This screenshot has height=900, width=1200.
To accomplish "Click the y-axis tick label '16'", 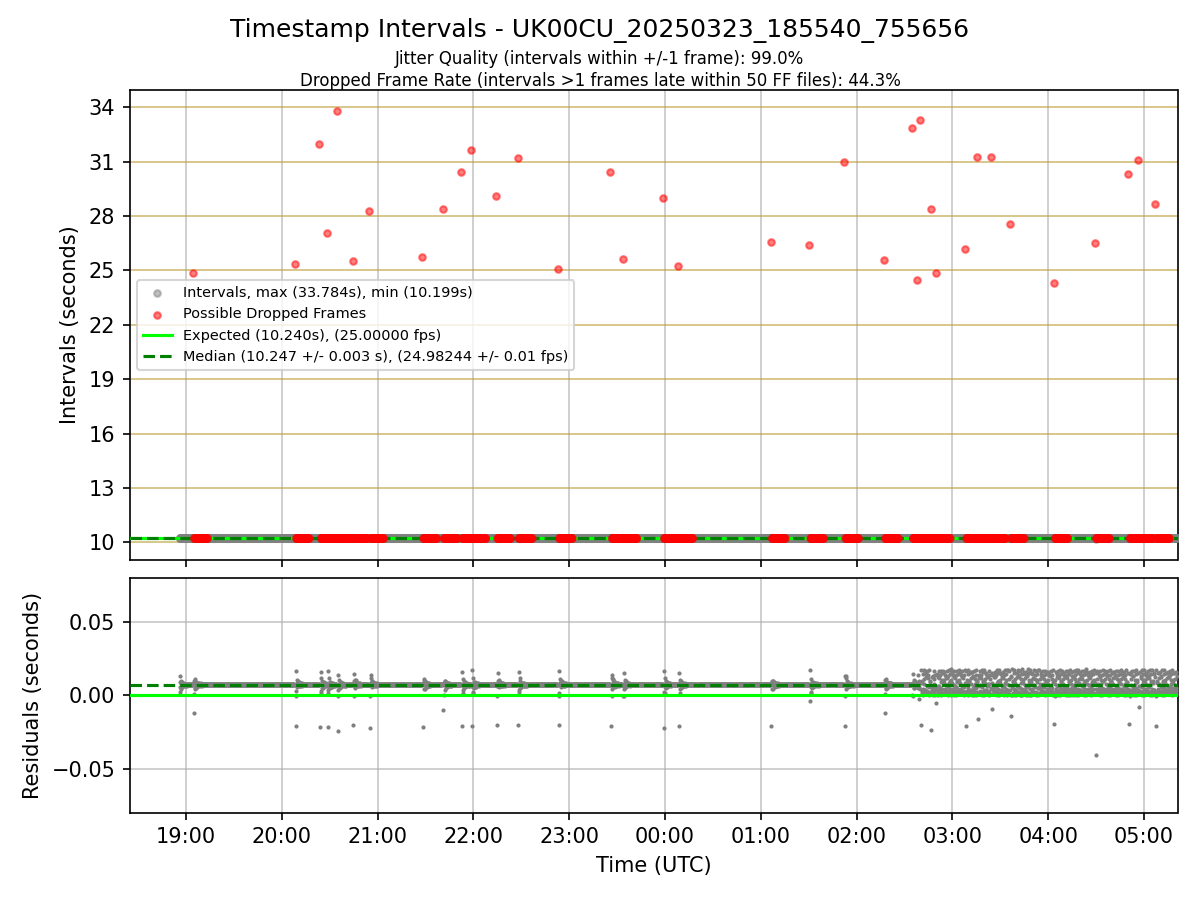I will (x=103, y=434).
